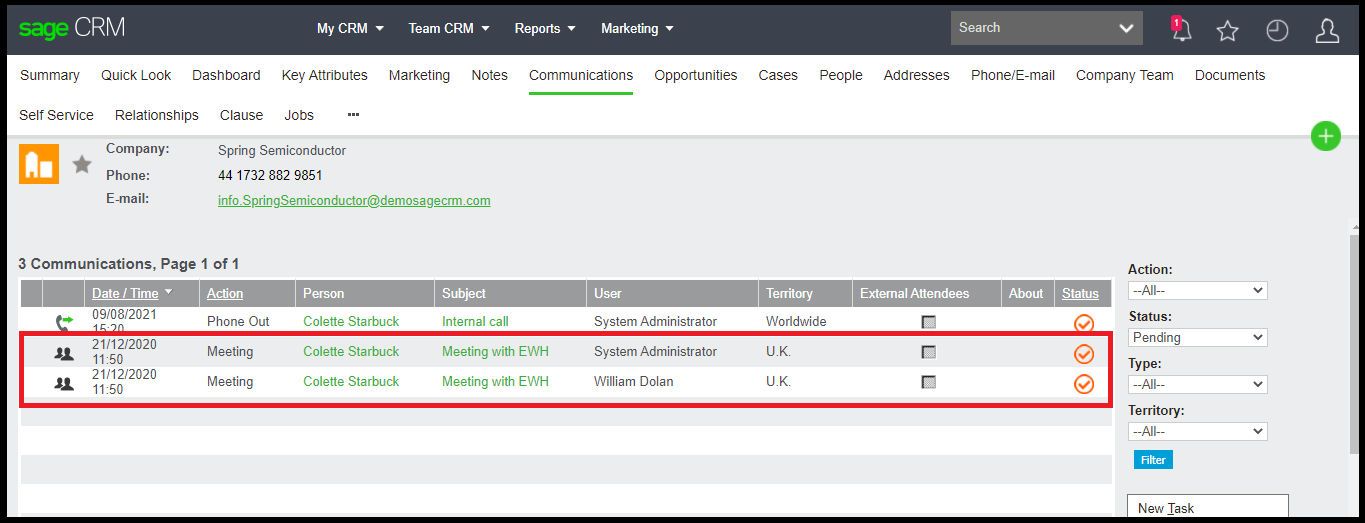The image size is (1365, 523).
Task: Open the user profile icon
Action: click(x=1327, y=31)
